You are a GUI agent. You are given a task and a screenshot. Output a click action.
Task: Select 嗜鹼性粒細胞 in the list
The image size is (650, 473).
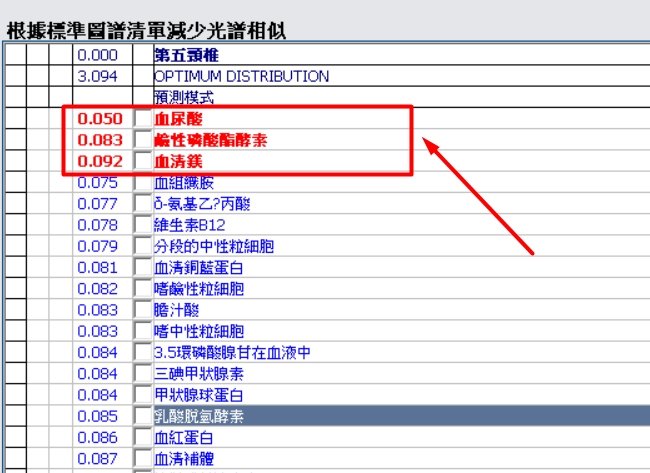point(199,289)
